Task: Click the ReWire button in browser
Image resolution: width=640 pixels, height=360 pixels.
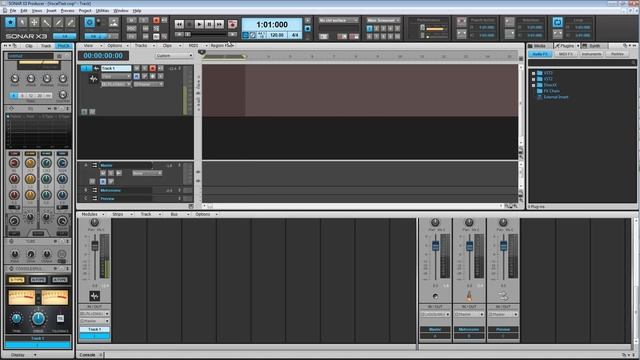Action: tap(617, 54)
